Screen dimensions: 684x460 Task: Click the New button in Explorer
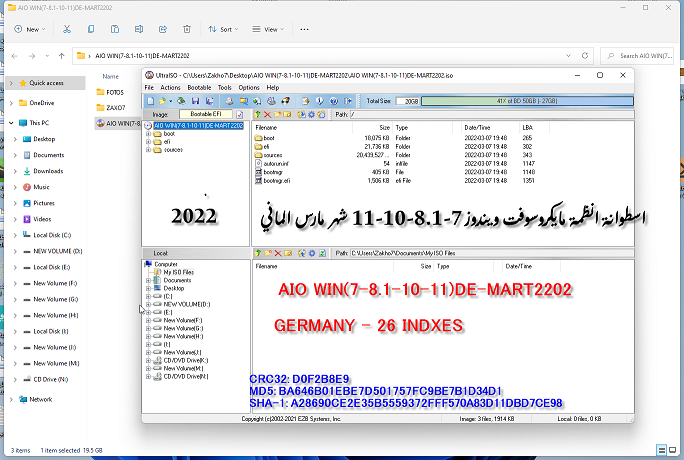[29, 29]
